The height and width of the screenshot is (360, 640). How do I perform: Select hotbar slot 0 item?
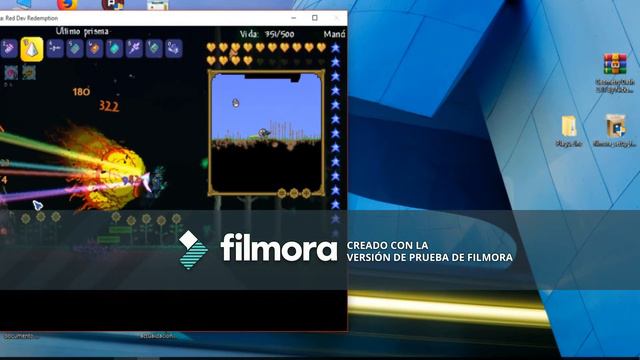[174, 49]
